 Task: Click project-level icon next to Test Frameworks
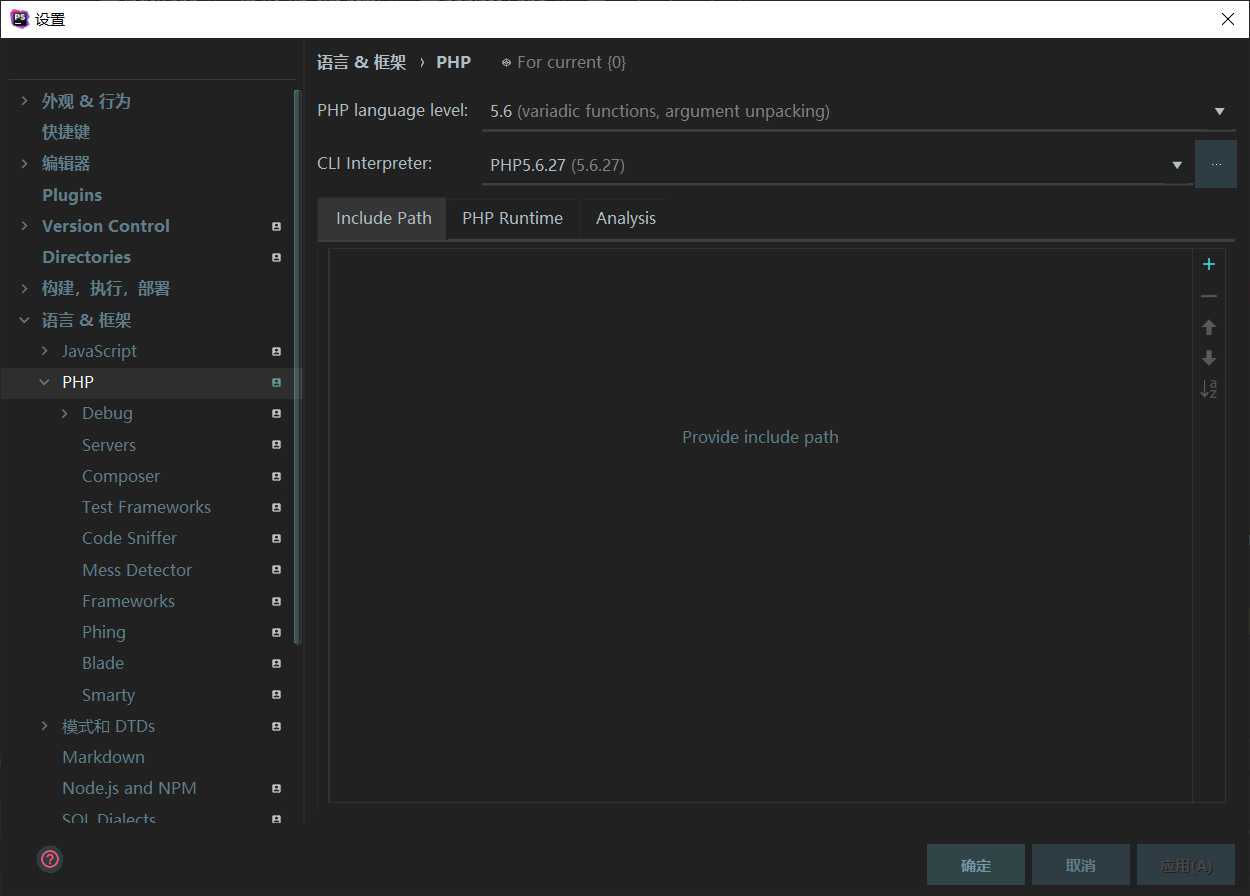point(277,508)
